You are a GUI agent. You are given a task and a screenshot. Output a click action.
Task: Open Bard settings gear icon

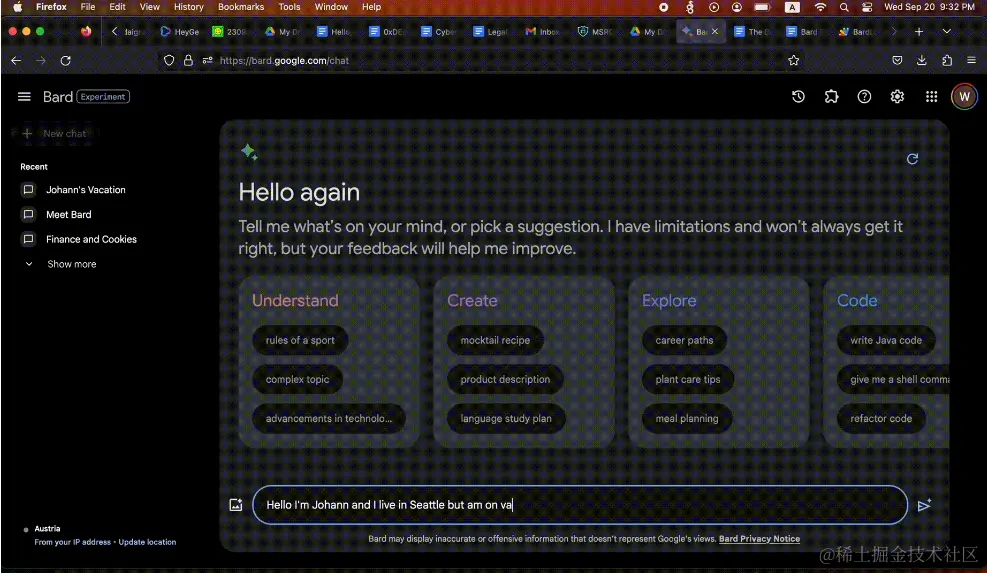click(897, 96)
